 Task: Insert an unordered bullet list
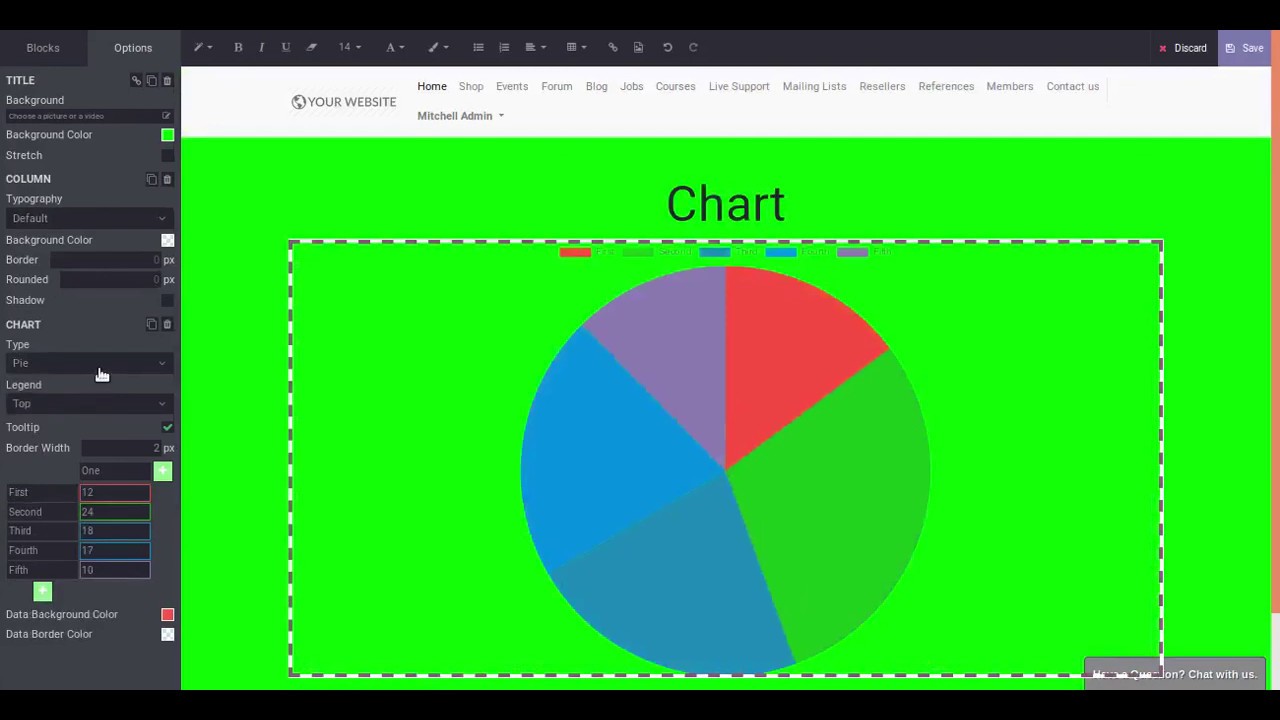coord(478,47)
